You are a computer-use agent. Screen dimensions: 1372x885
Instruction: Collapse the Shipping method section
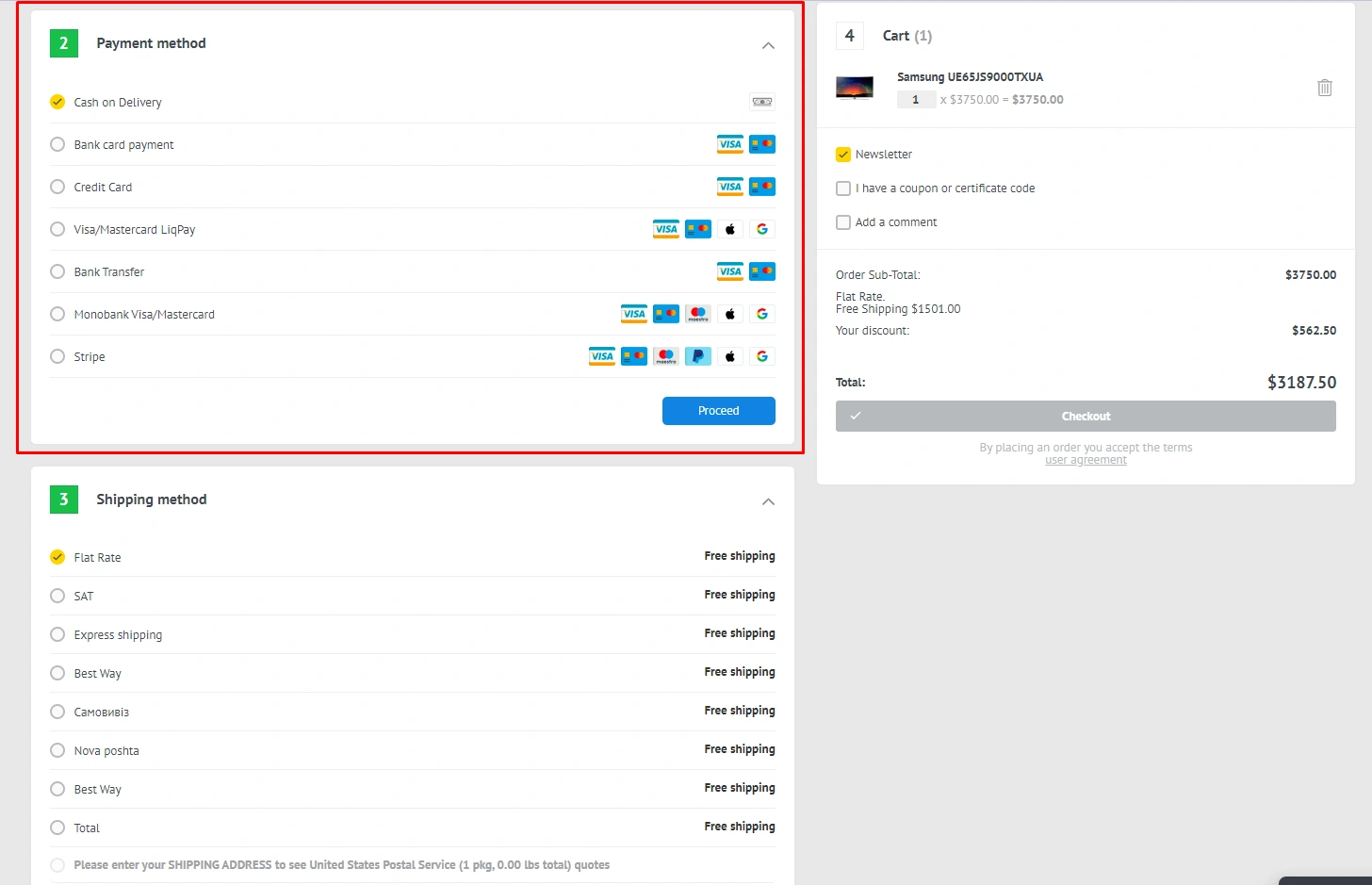coord(768,501)
